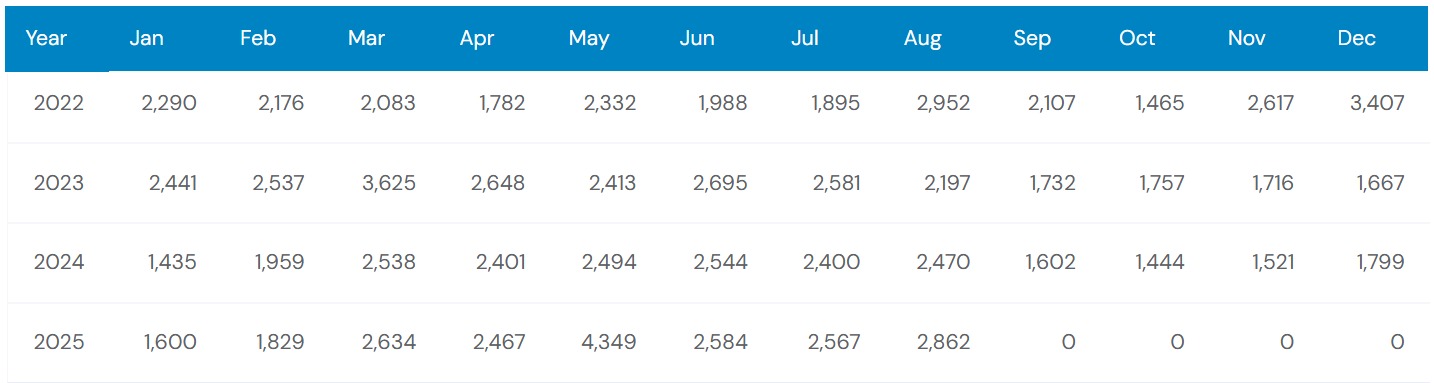The image size is (1434, 383).
Task: Select the 1,782 cell in April 2022
Action: [503, 103]
